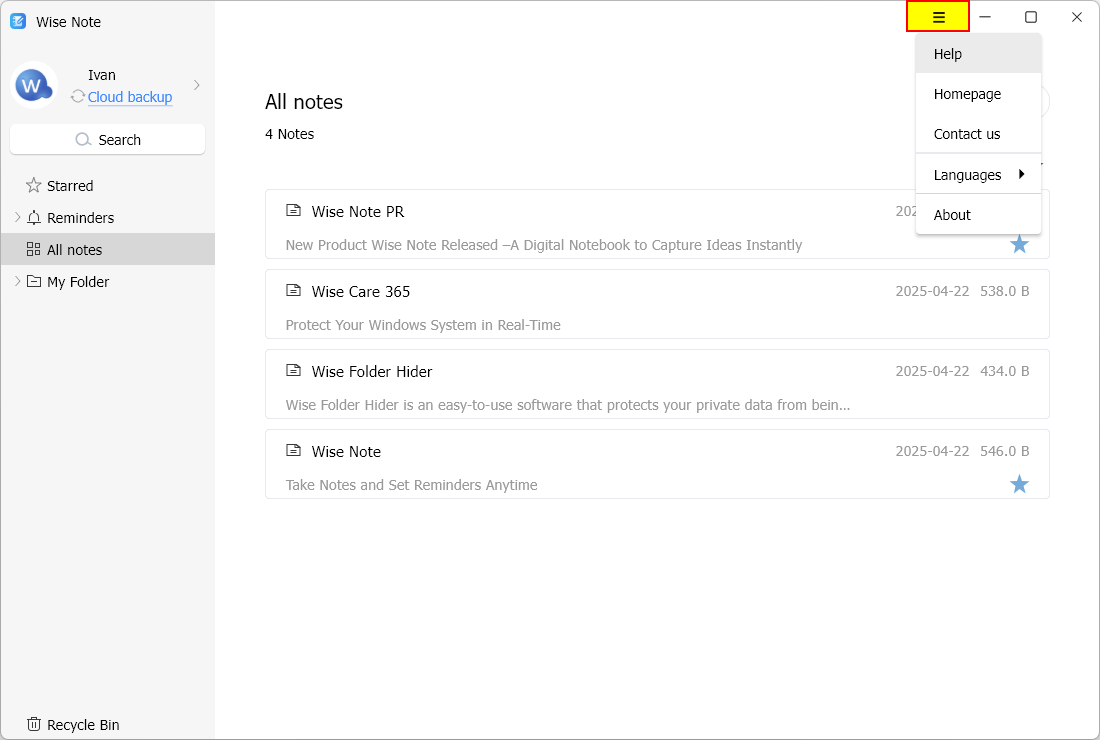Unstar the Take Notes and Set Reminders note
This screenshot has width=1100, height=740.
[x=1019, y=484]
